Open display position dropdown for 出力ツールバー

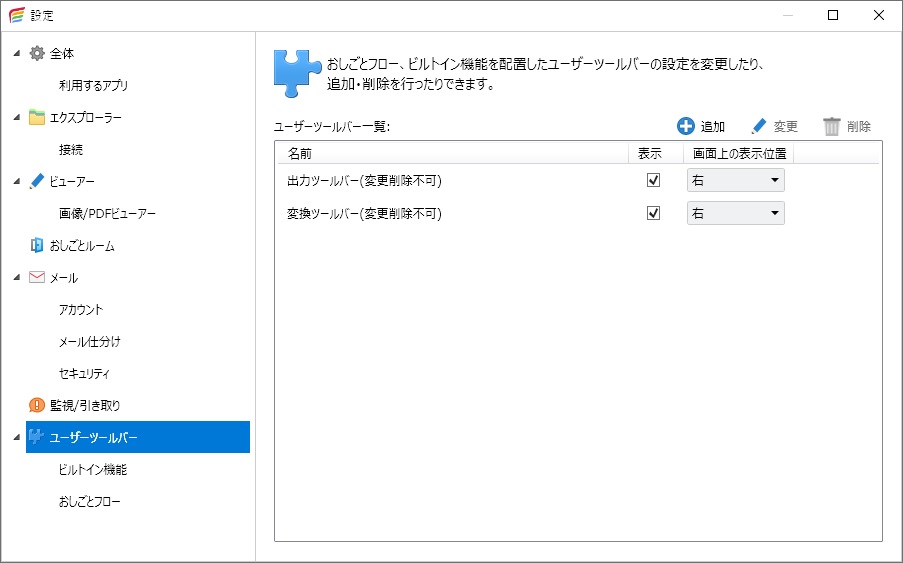tap(735, 181)
